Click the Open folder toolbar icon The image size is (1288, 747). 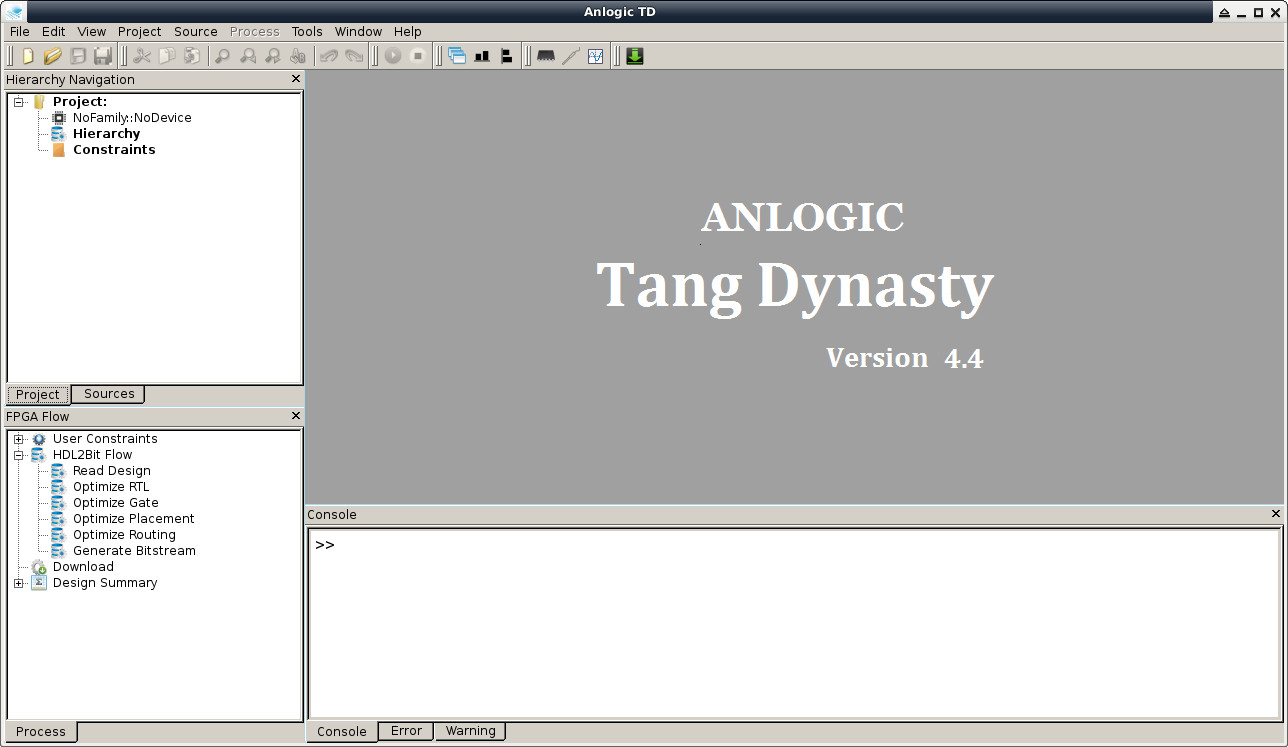(53, 56)
